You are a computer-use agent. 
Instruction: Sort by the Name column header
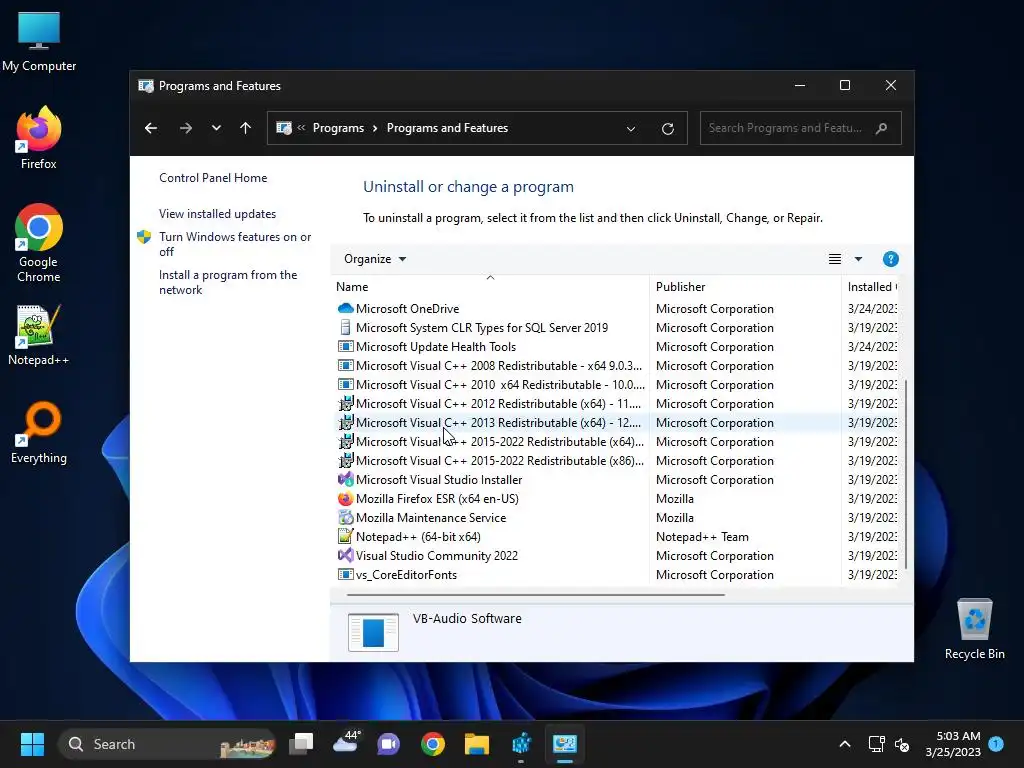pos(490,287)
